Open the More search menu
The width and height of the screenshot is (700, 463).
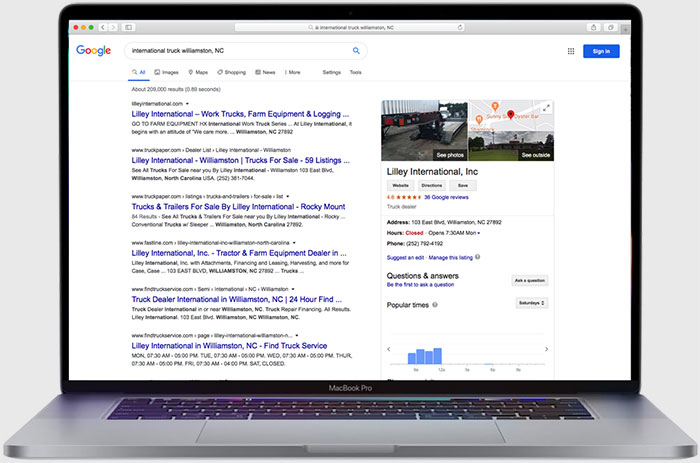coord(293,72)
